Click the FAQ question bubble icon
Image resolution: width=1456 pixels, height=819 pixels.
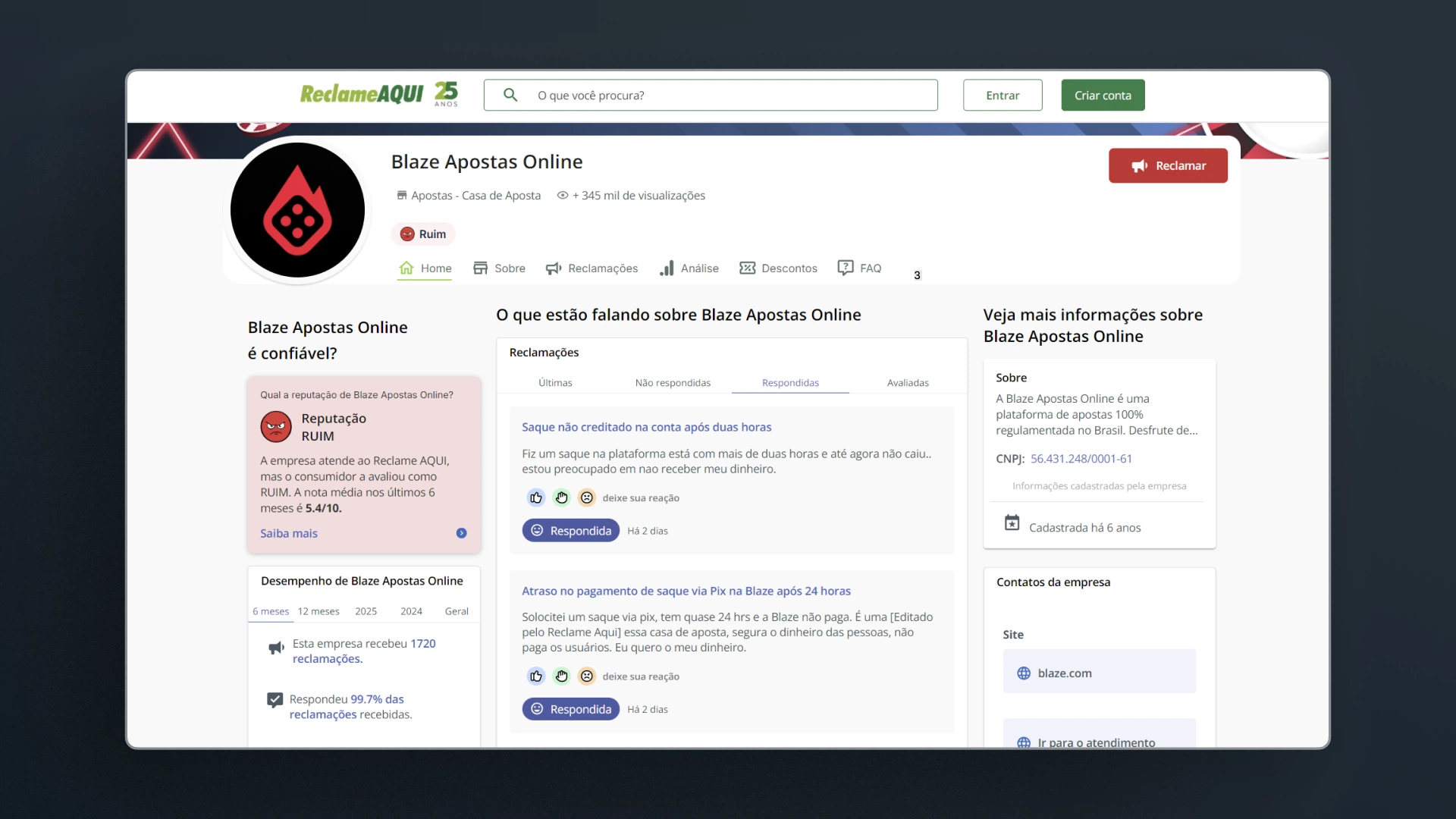(846, 268)
